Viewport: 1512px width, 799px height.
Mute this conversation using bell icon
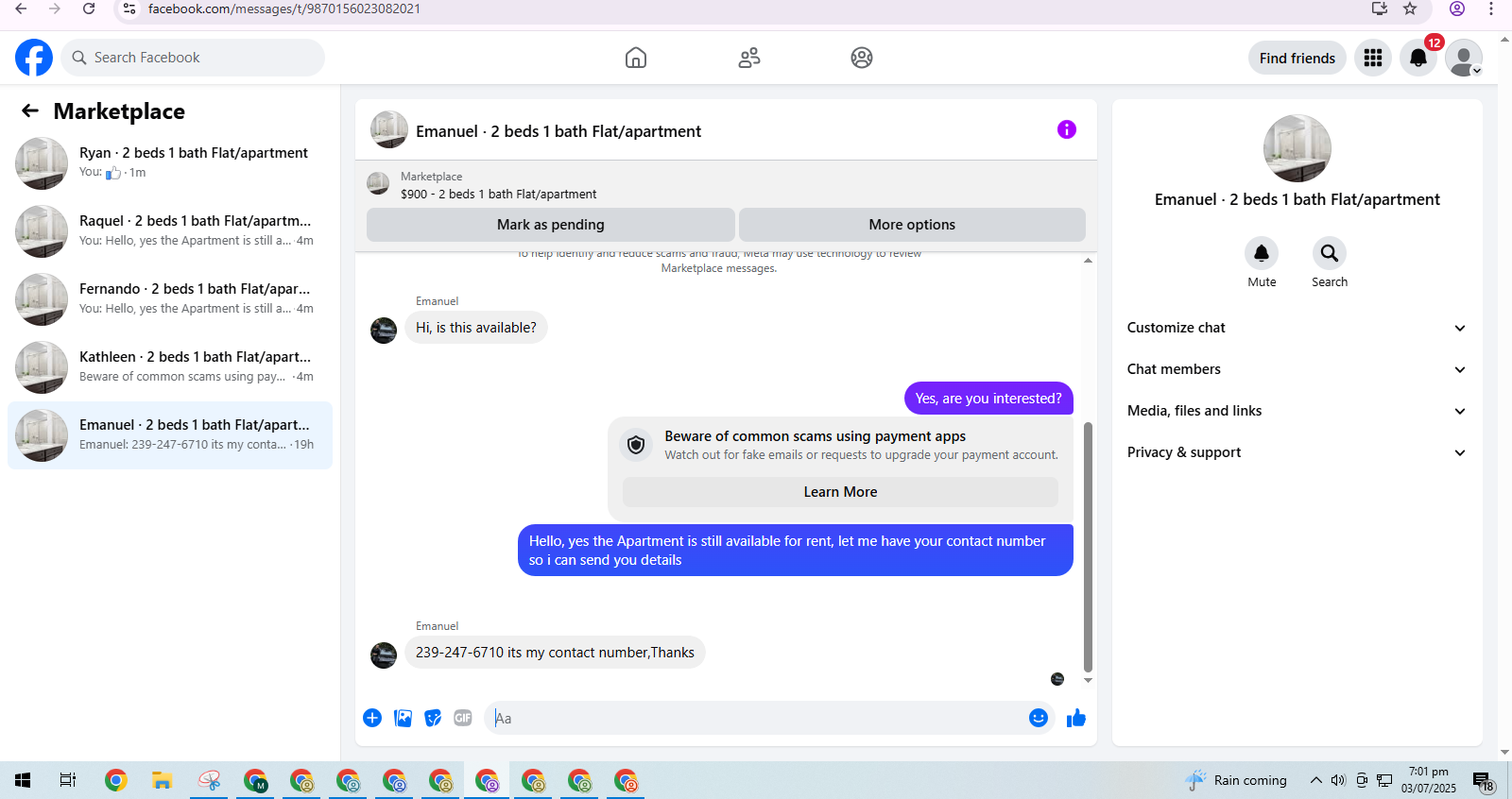tap(1262, 253)
